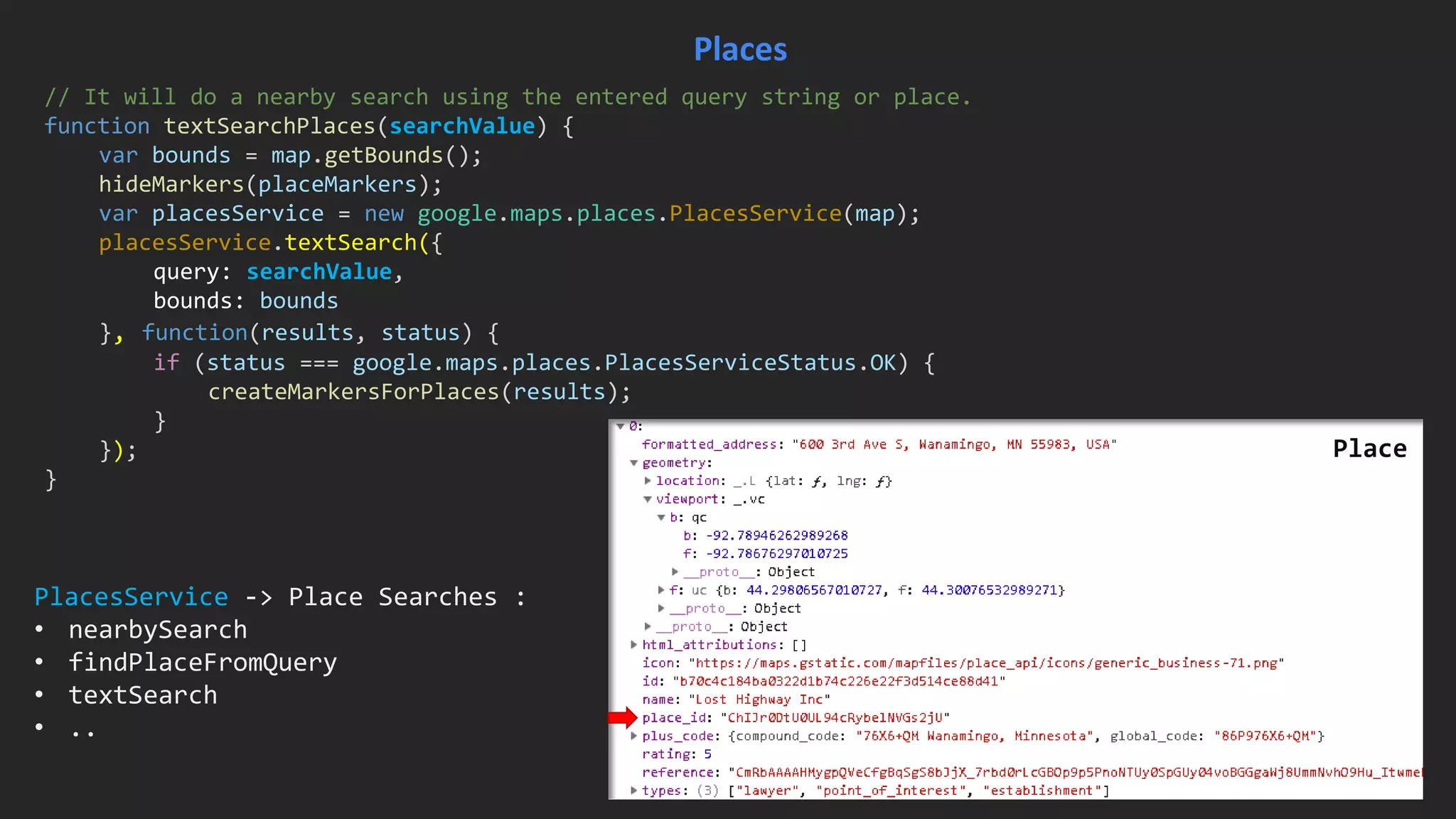Screen dimensions: 1456x819
Task: Click the "bounds: bounds" line
Action: pyautogui.click(x=245, y=301)
